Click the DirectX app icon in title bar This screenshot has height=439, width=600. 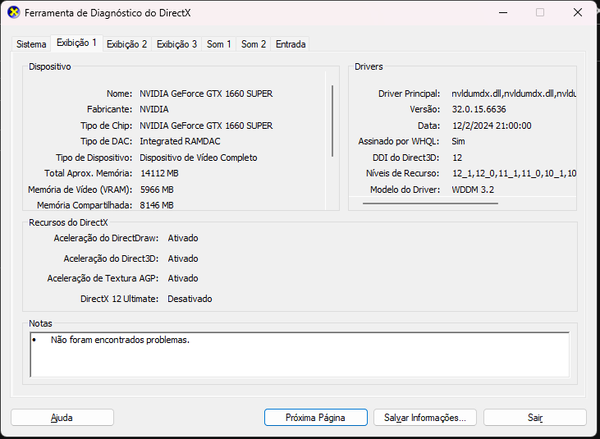12,13
